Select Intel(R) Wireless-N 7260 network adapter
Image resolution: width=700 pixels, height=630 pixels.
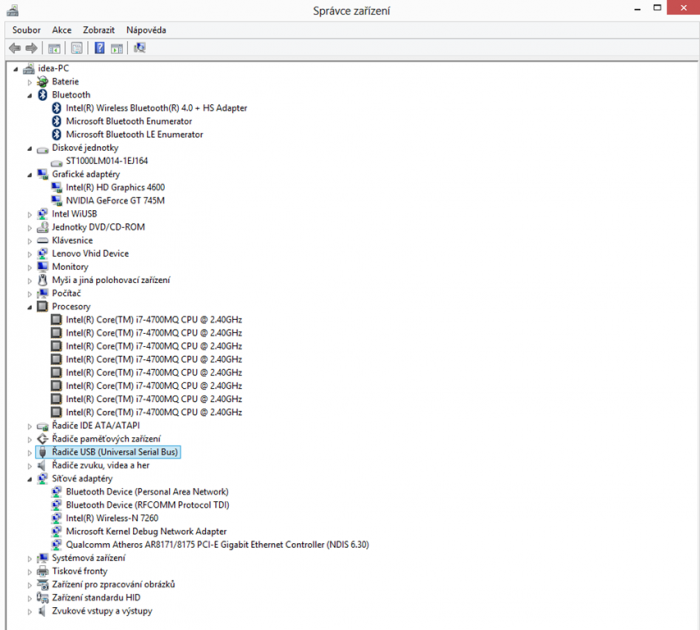pos(111,518)
